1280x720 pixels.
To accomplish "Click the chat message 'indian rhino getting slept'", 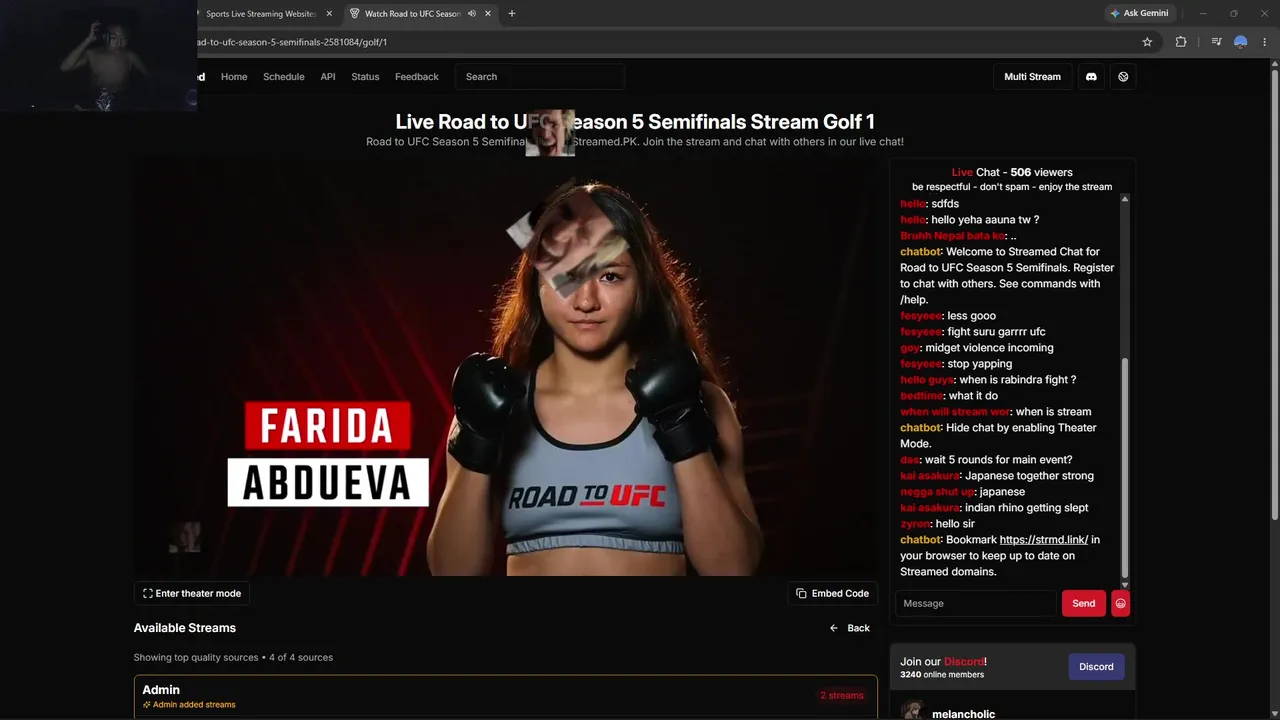I will [x=1027, y=508].
